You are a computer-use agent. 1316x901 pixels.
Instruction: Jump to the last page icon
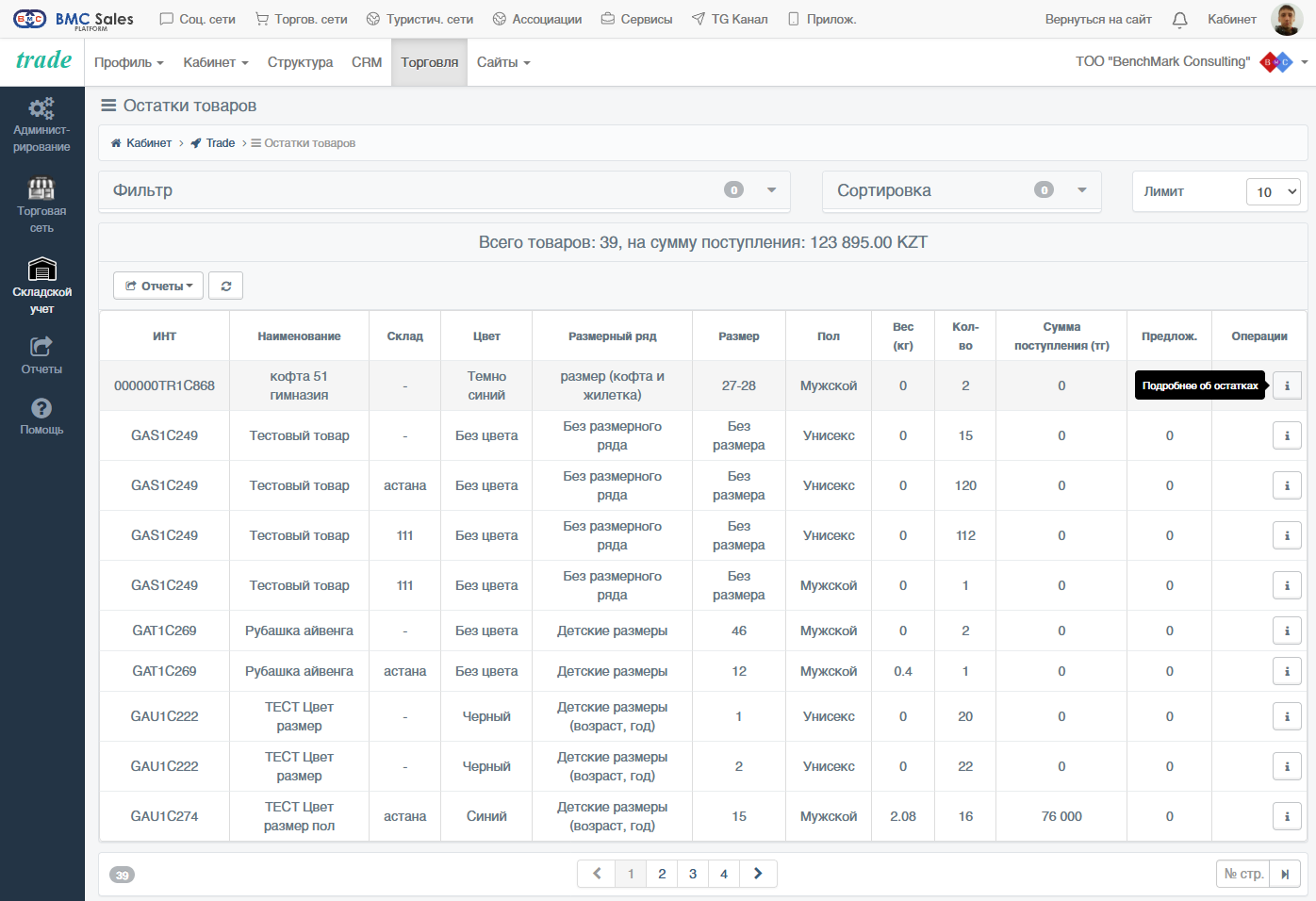click(1285, 874)
